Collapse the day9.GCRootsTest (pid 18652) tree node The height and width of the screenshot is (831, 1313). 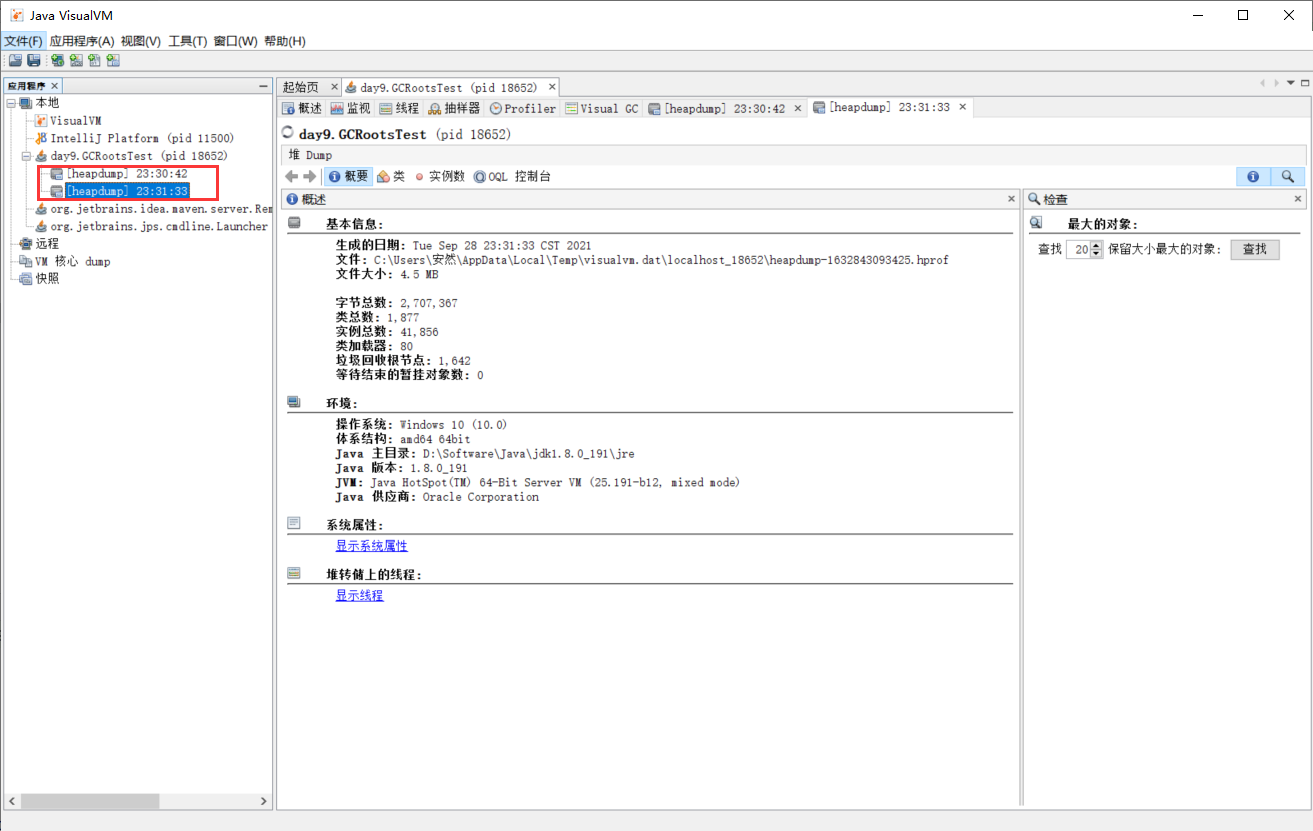27,156
